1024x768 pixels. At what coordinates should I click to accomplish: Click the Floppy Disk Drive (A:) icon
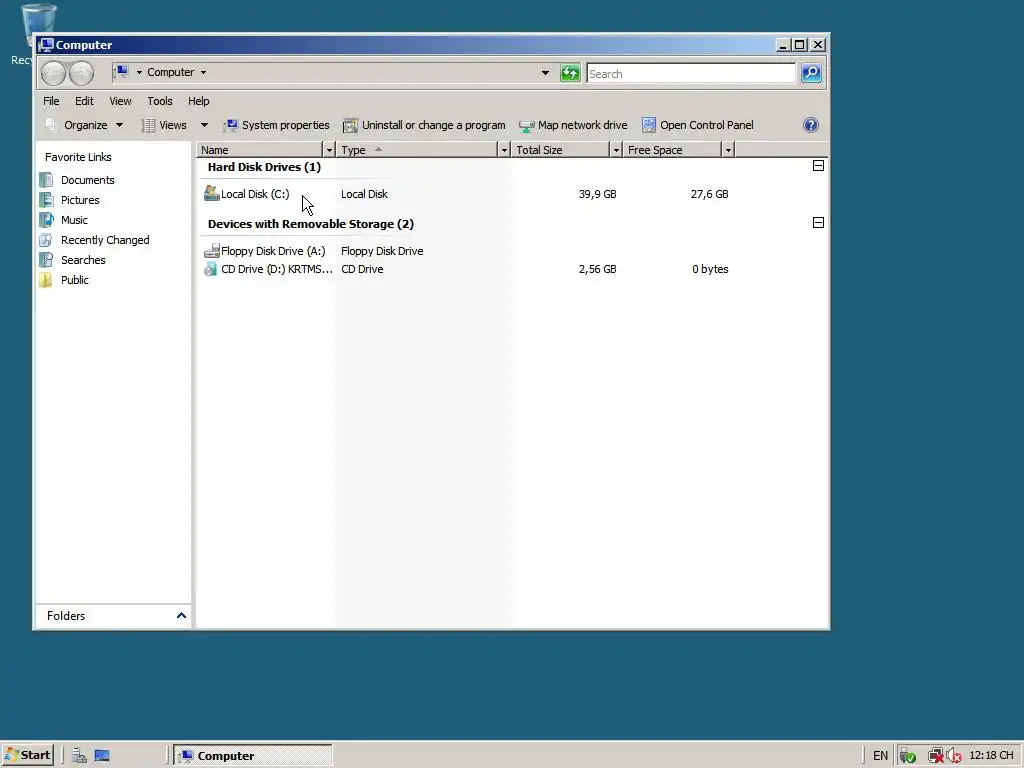[x=212, y=251]
